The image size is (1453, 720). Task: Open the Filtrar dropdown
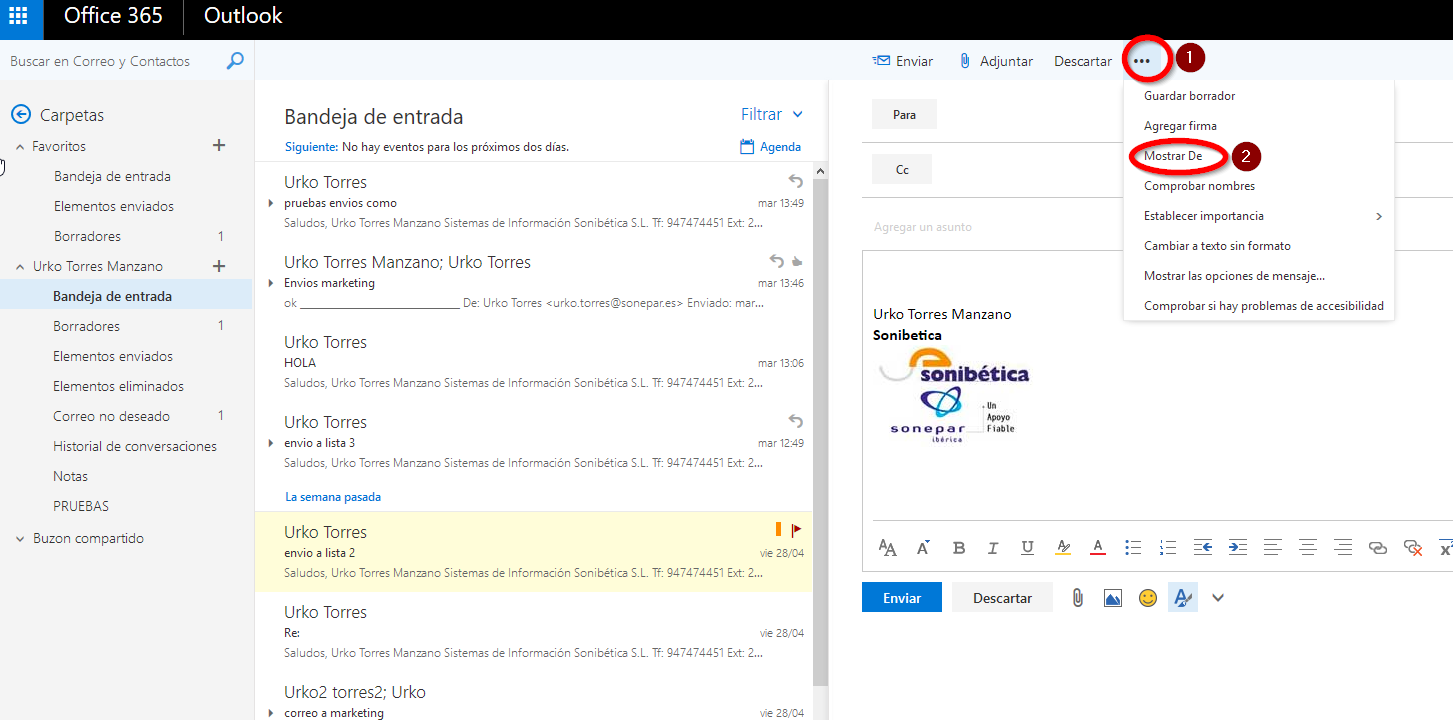point(772,115)
